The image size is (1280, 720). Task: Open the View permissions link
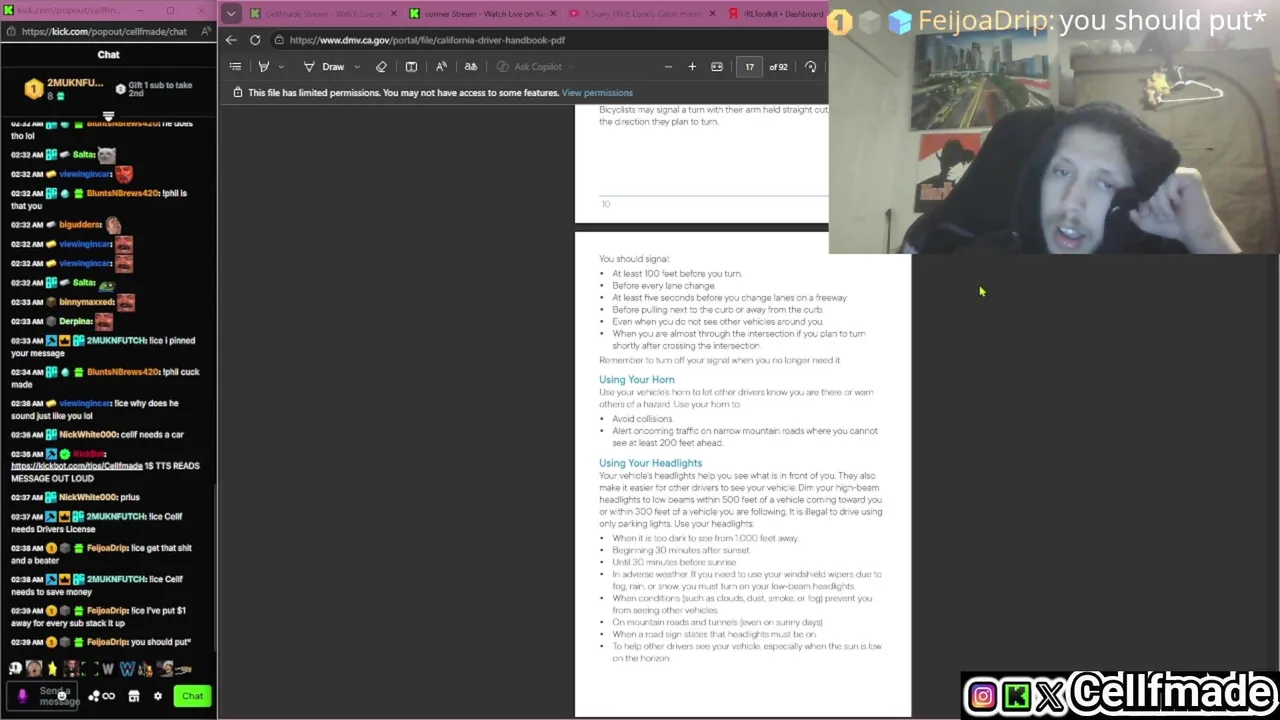pyautogui.click(x=597, y=93)
